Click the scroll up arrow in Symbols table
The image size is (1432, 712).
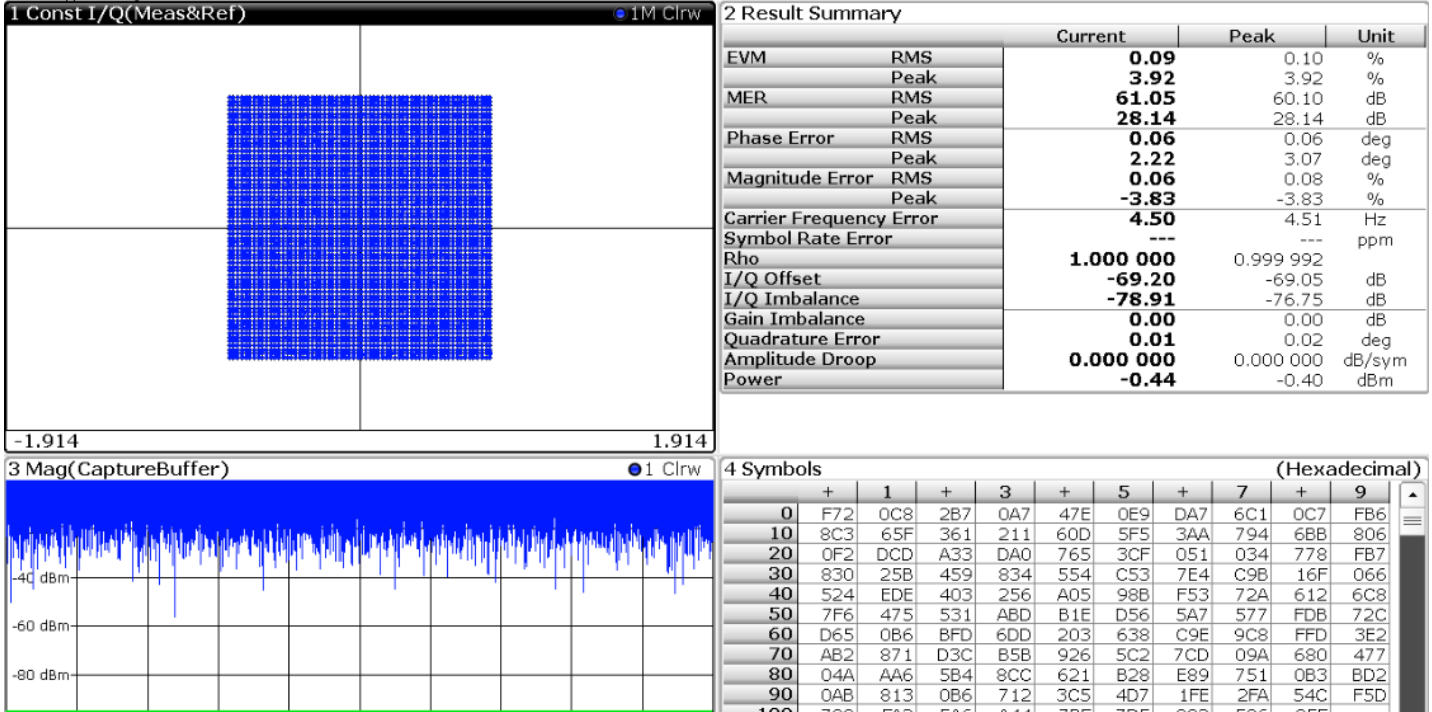pyautogui.click(x=1411, y=494)
